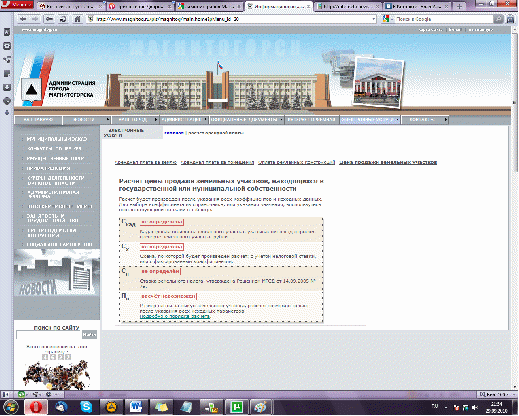Screen dimensions: 519x416
Task: Switch to the tab with the blue favicon
Action: click(x=417, y=6)
